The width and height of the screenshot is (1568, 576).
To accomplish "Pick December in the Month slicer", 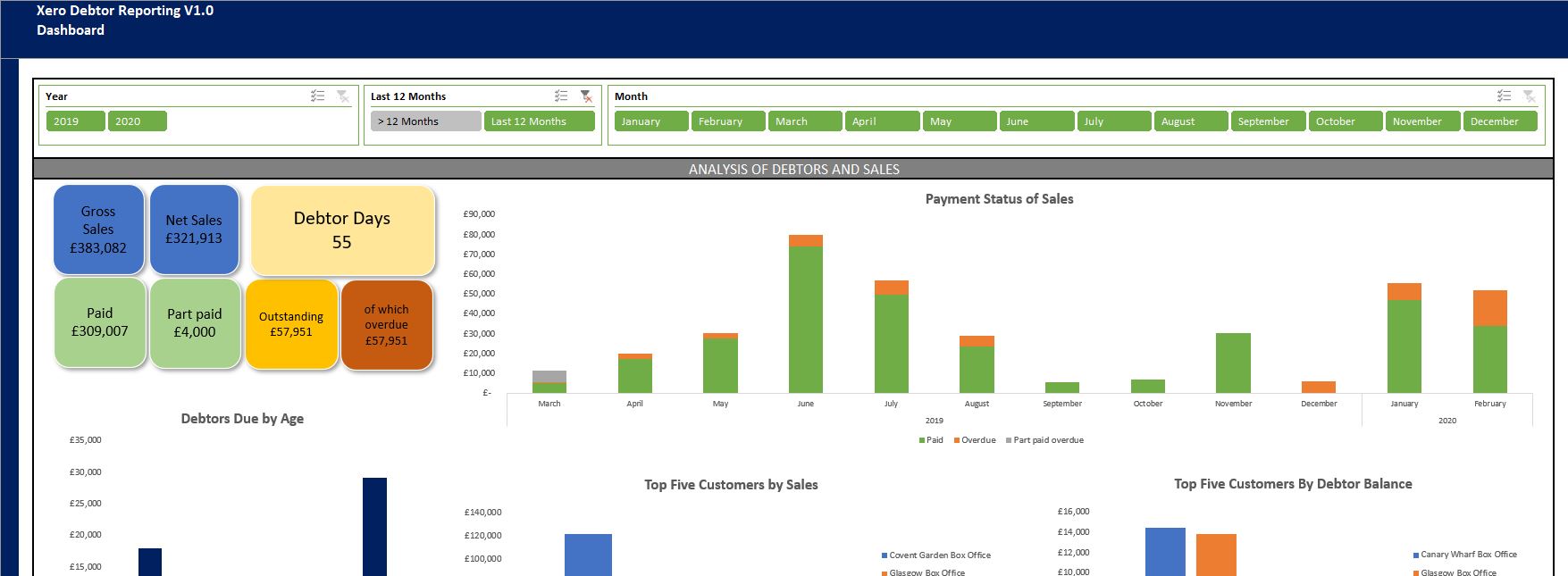I will 1499,121.
